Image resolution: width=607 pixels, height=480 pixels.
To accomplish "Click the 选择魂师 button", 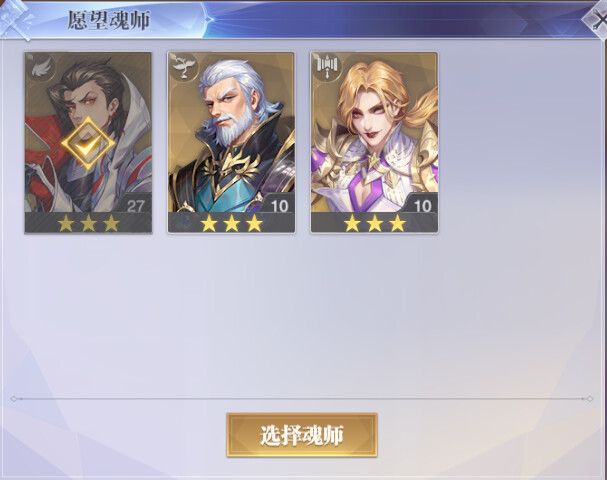I will [302, 435].
